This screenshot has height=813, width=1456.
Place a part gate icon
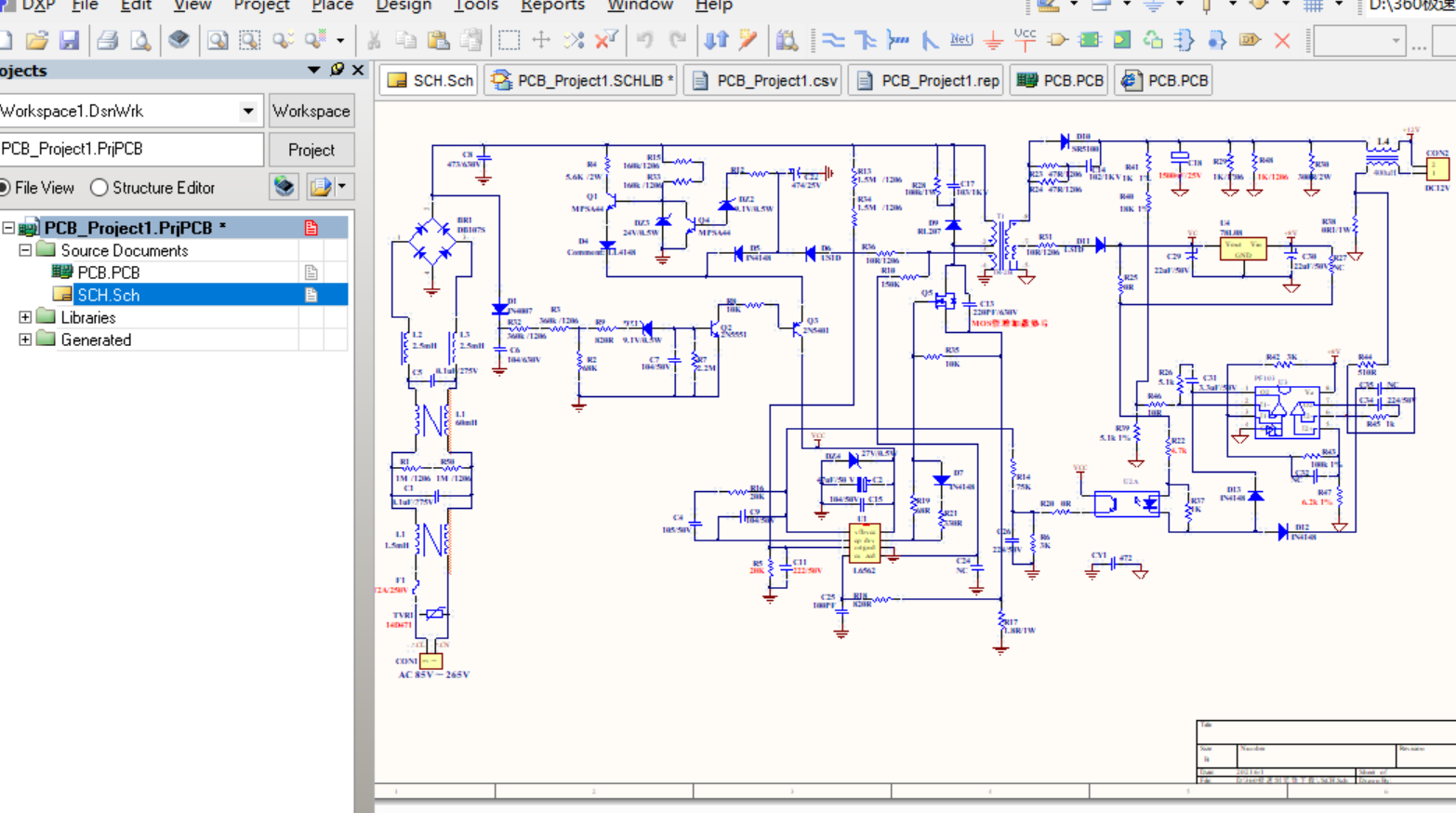point(1057,40)
